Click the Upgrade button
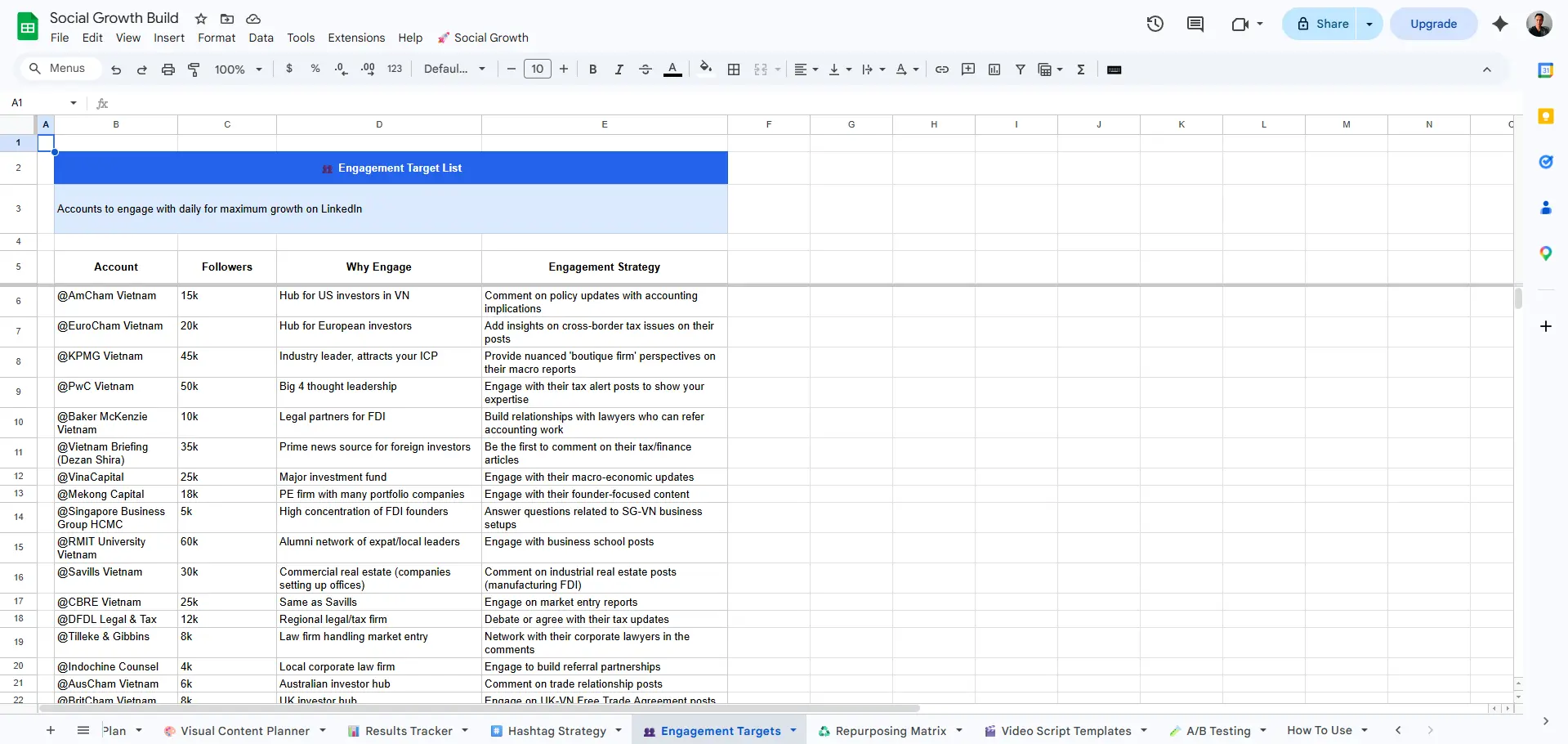This screenshot has width=1568, height=744. pos(1433,24)
